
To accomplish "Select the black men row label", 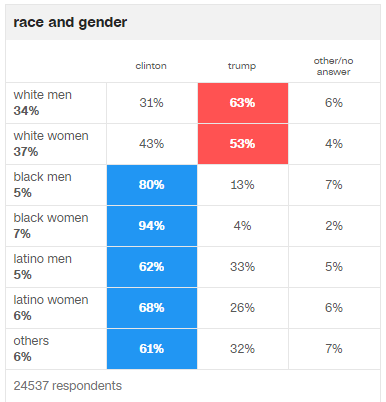I will point(43,177).
